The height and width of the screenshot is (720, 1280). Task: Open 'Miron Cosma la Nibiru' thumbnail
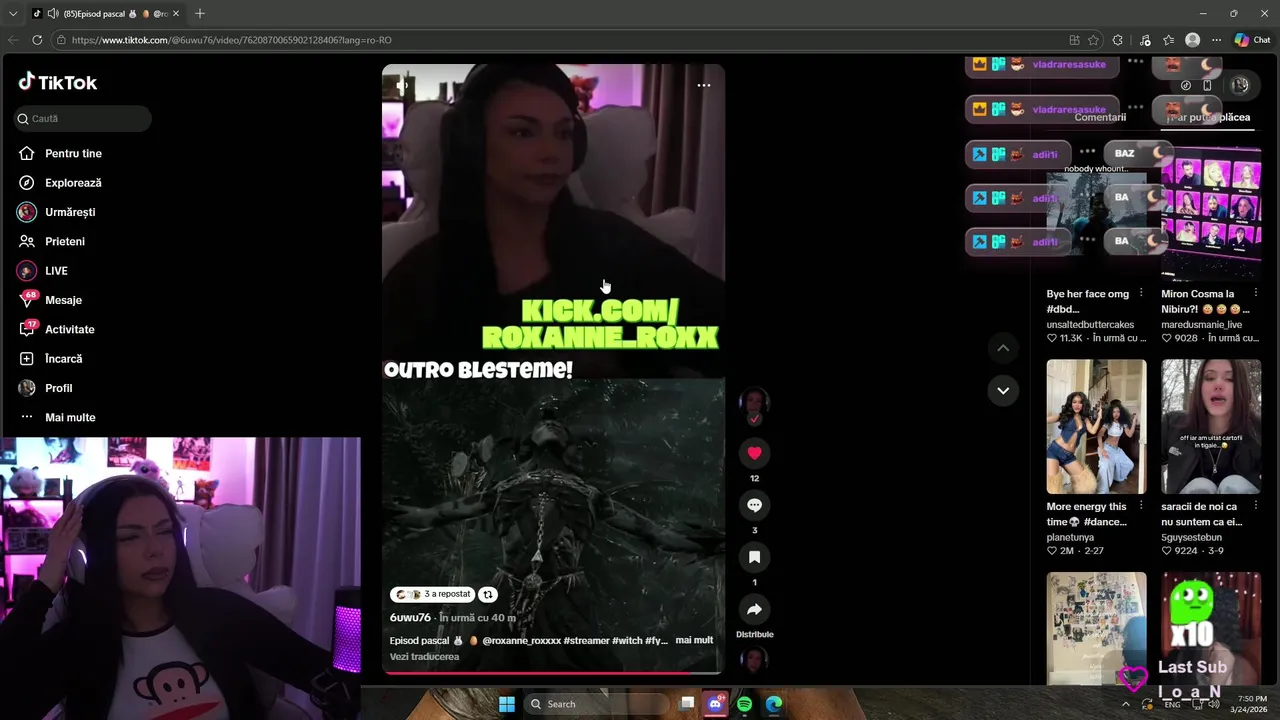click(x=1211, y=213)
